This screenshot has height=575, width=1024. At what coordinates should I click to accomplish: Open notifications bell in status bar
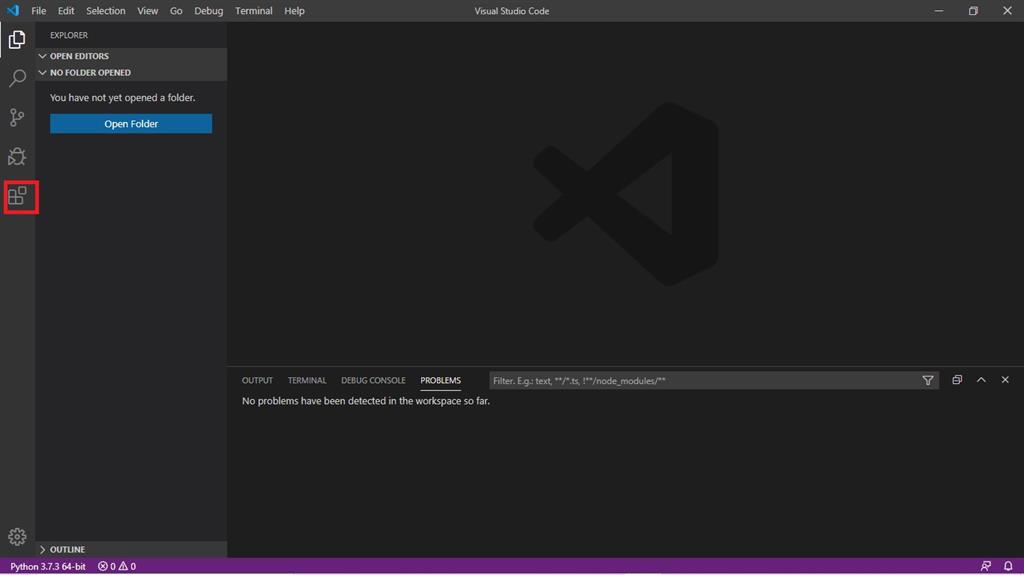tap(1008, 566)
